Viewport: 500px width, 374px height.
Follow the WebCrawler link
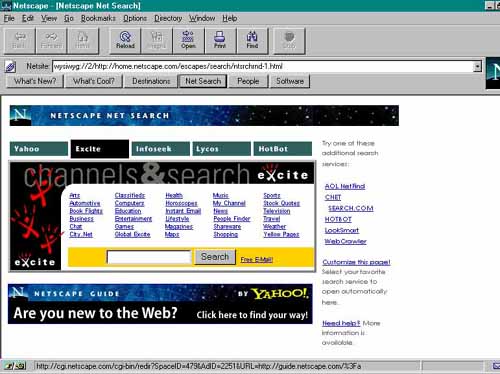pos(345,241)
